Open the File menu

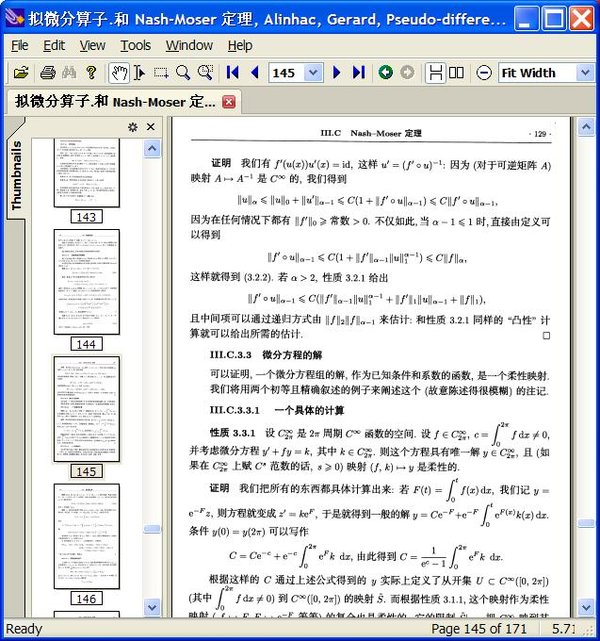[x=20, y=45]
